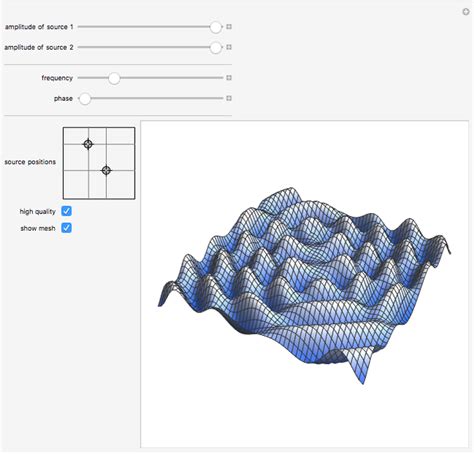The height and width of the screenshot is (454, 474).
Task: Open the panel options plus icon
Action: coord(466,12)
